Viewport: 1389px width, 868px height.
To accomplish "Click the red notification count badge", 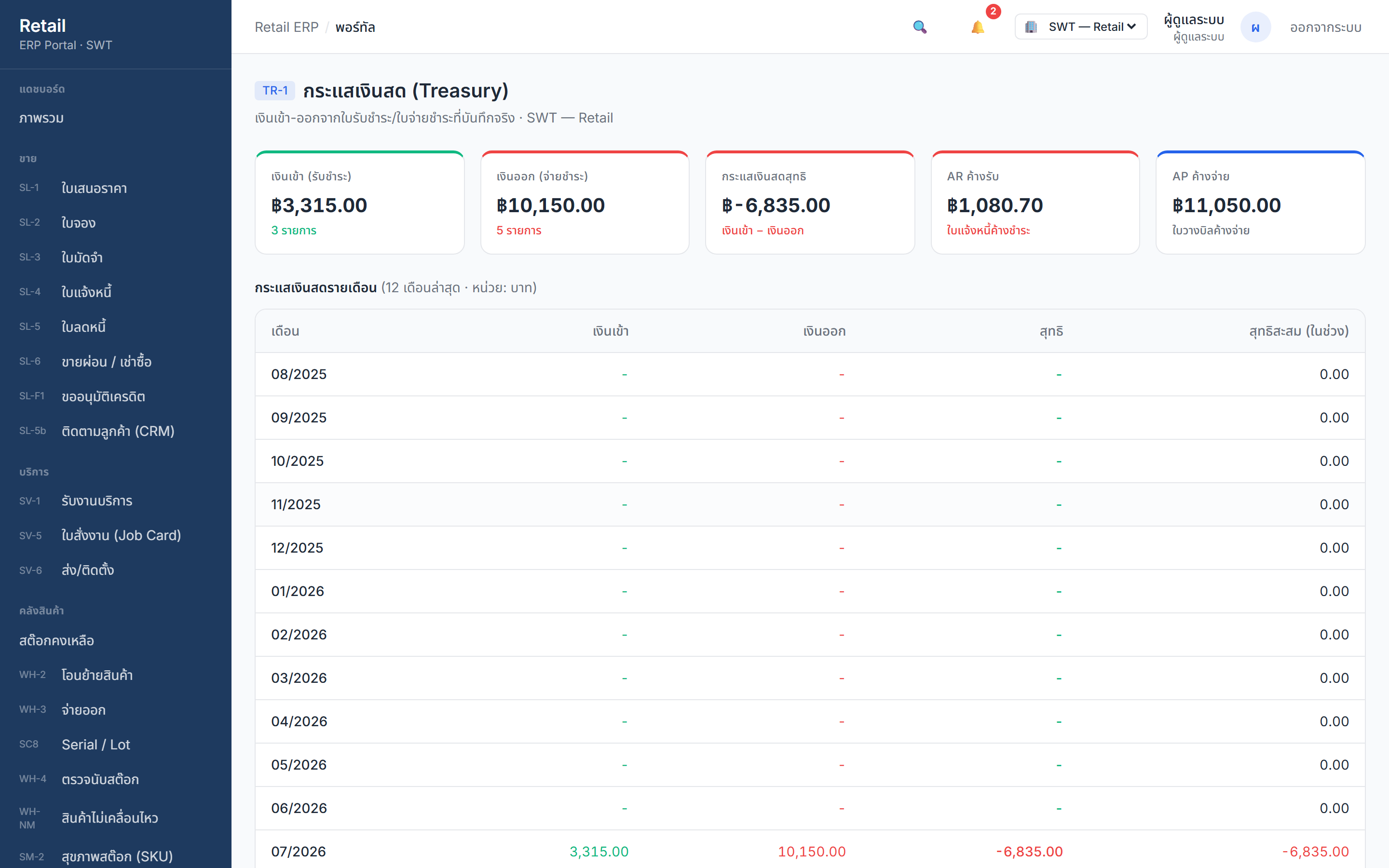I will coord(993,12).
